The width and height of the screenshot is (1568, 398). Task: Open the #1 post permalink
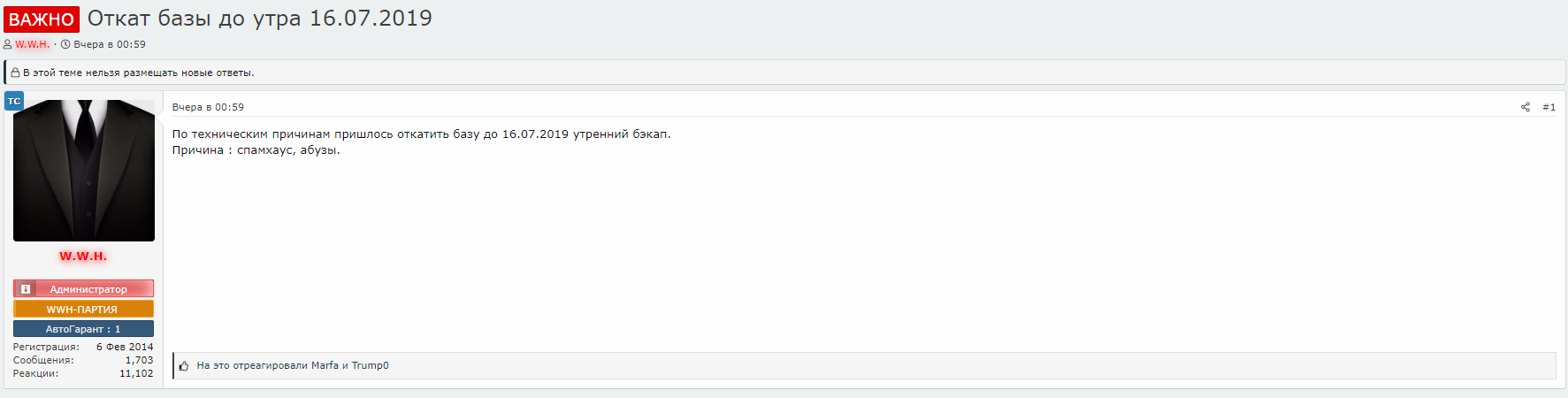pyautogui.click(x=1549, y=107)
